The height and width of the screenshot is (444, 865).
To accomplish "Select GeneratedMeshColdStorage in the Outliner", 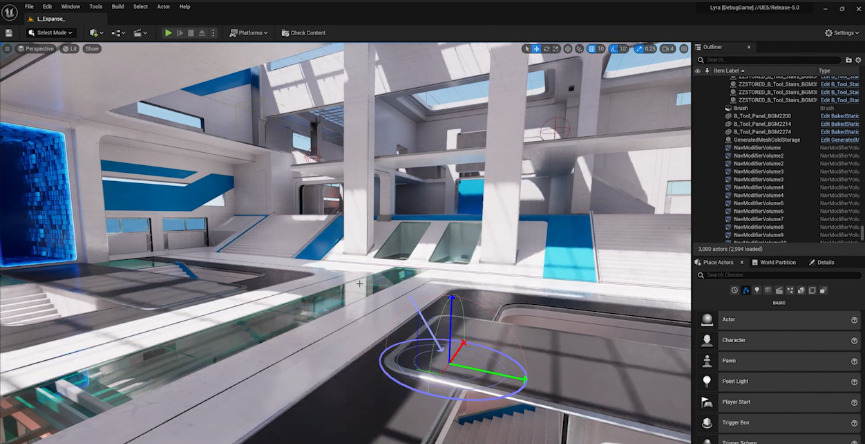I will click(766, 140).
